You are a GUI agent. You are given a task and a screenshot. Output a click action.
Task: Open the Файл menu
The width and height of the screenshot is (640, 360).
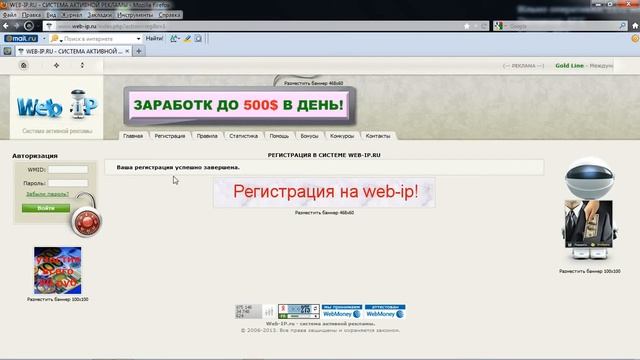[x=9, y=15]
